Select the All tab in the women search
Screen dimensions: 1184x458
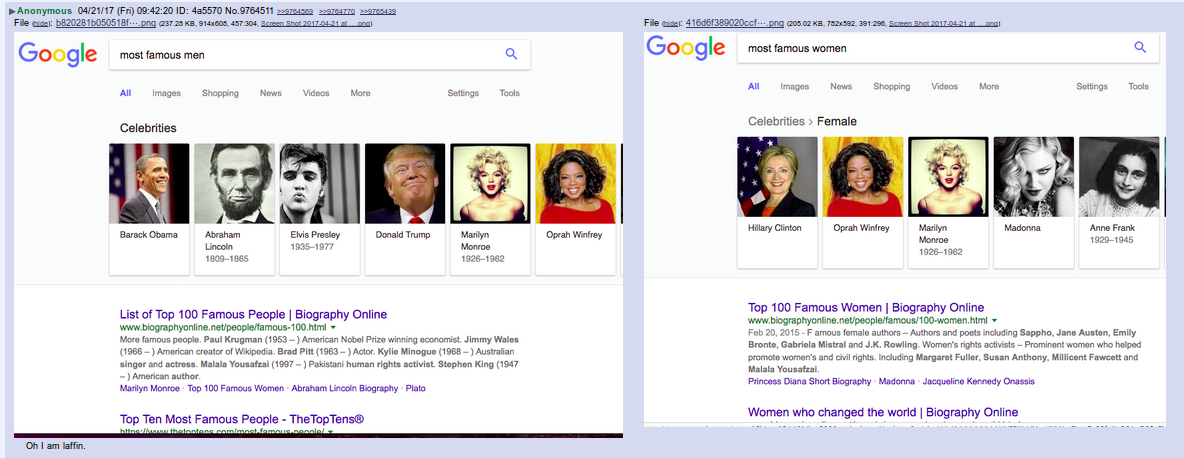pos(754,87)
